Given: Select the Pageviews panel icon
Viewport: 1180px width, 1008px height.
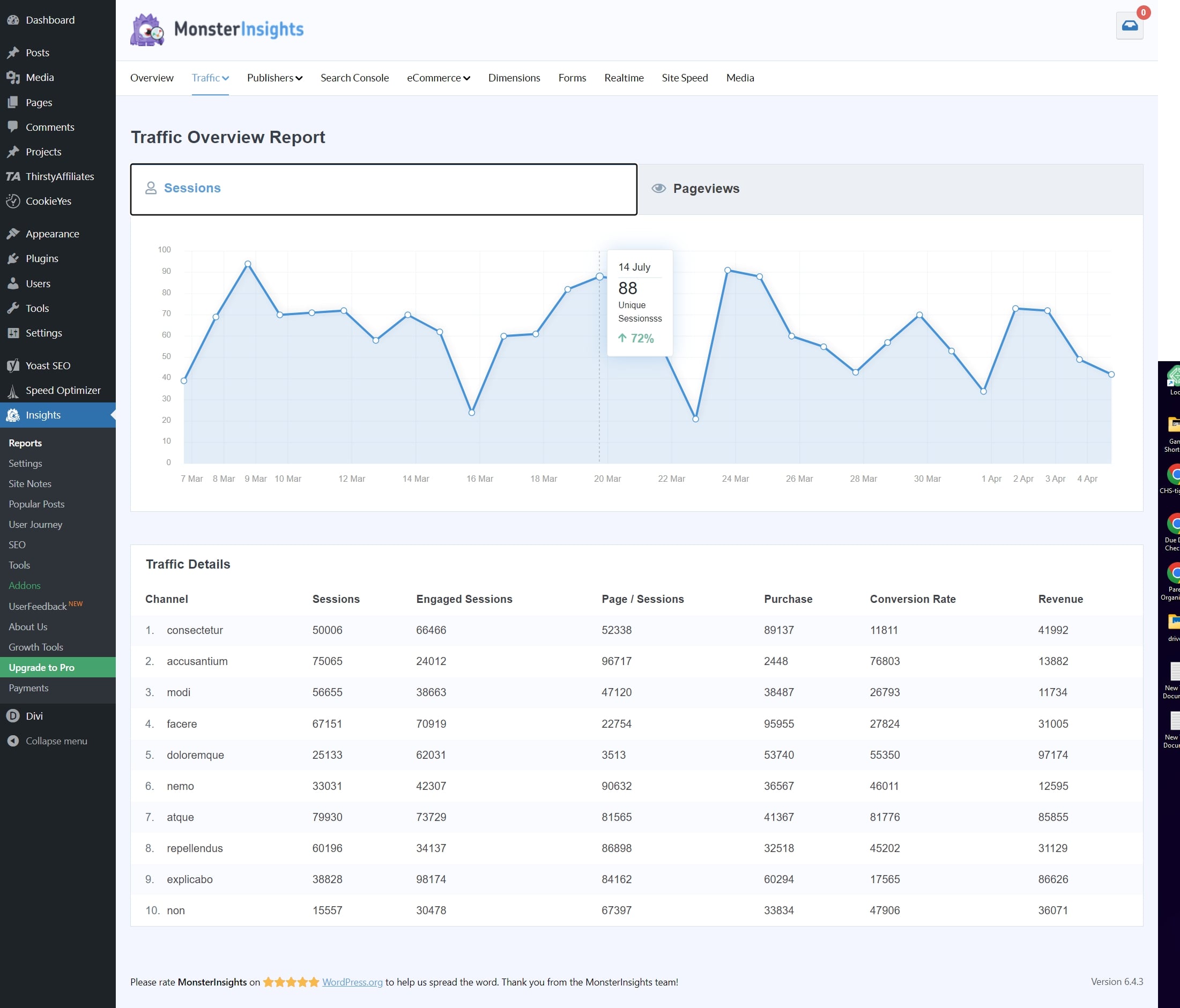Looking at the screenshot, I should pyautogui.click(x=659, y=188).
